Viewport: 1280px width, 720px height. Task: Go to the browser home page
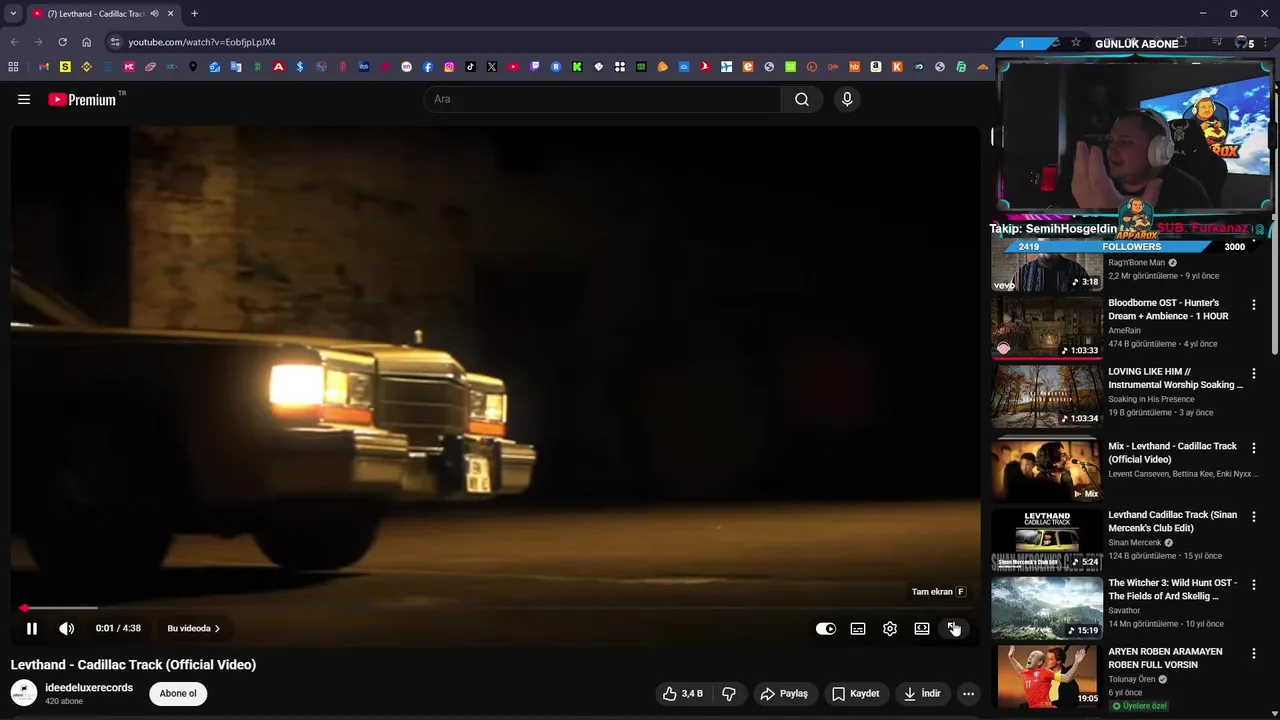tap(86, 42)
